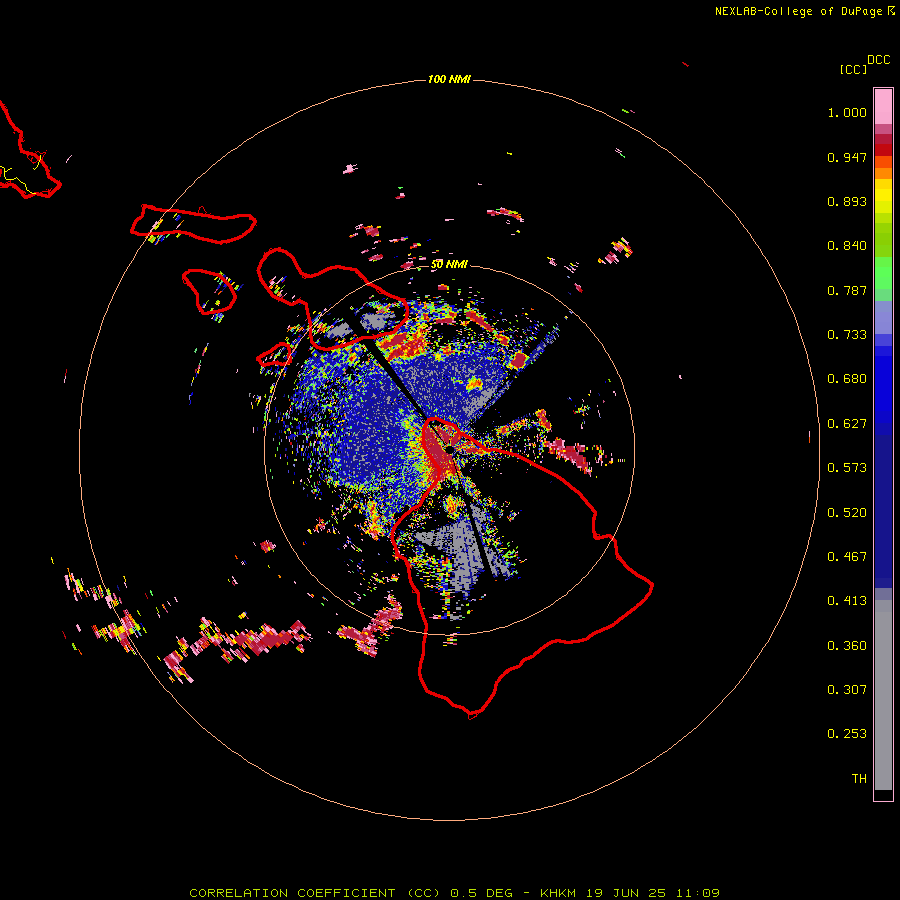This screenshot has height=900, width=900.
Task: Click the bright green swatch on color bar
Action: click(x=883, y=273)
